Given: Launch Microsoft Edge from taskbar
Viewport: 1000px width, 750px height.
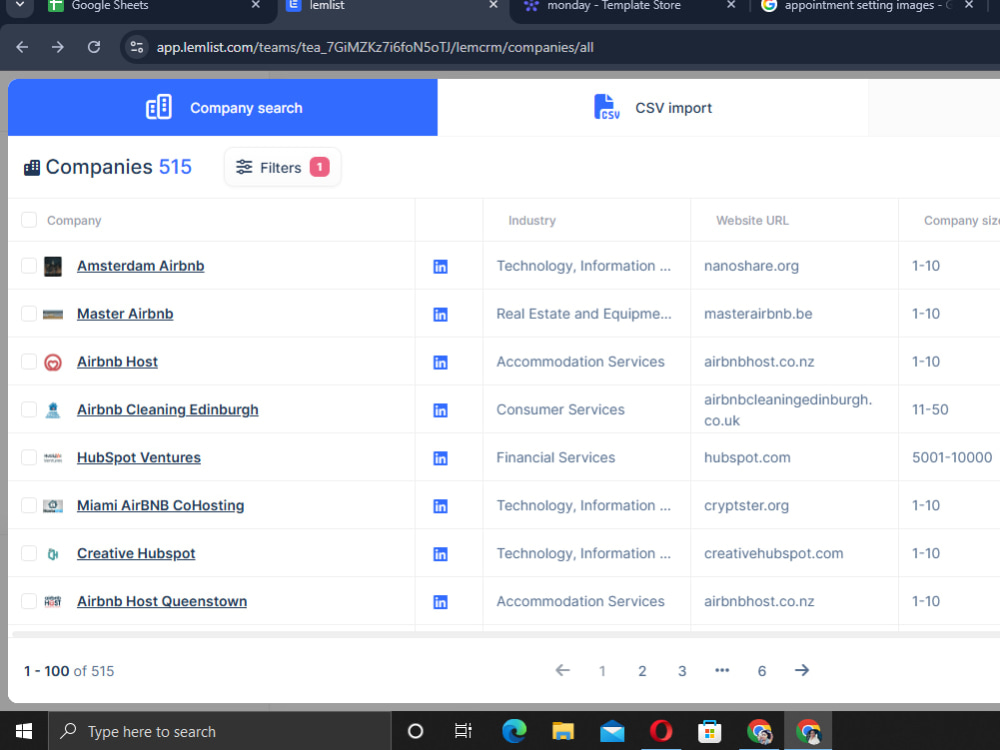Looking at the screenshot, I should point(514,731).
